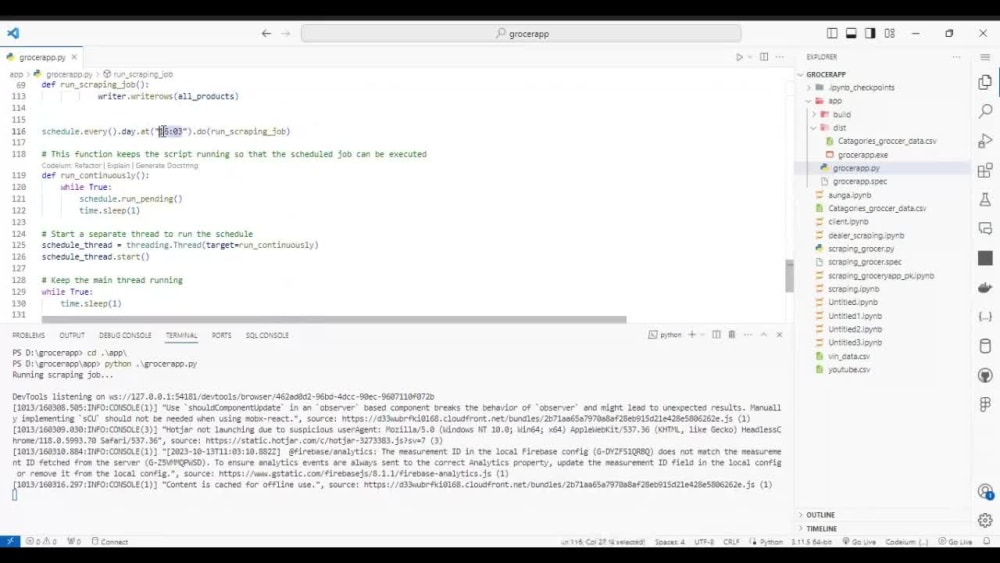Toggle primary side bar layout button
The width and height of the screenshot is (1000, 563).
pos(832,33)
